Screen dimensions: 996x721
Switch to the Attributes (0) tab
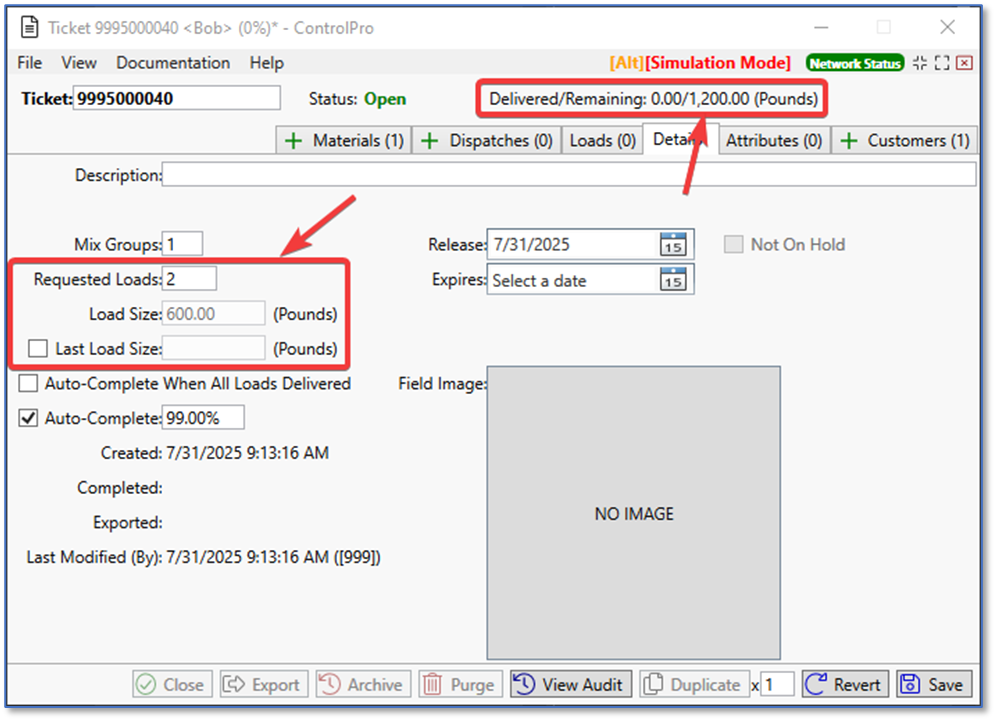[773, 141]
